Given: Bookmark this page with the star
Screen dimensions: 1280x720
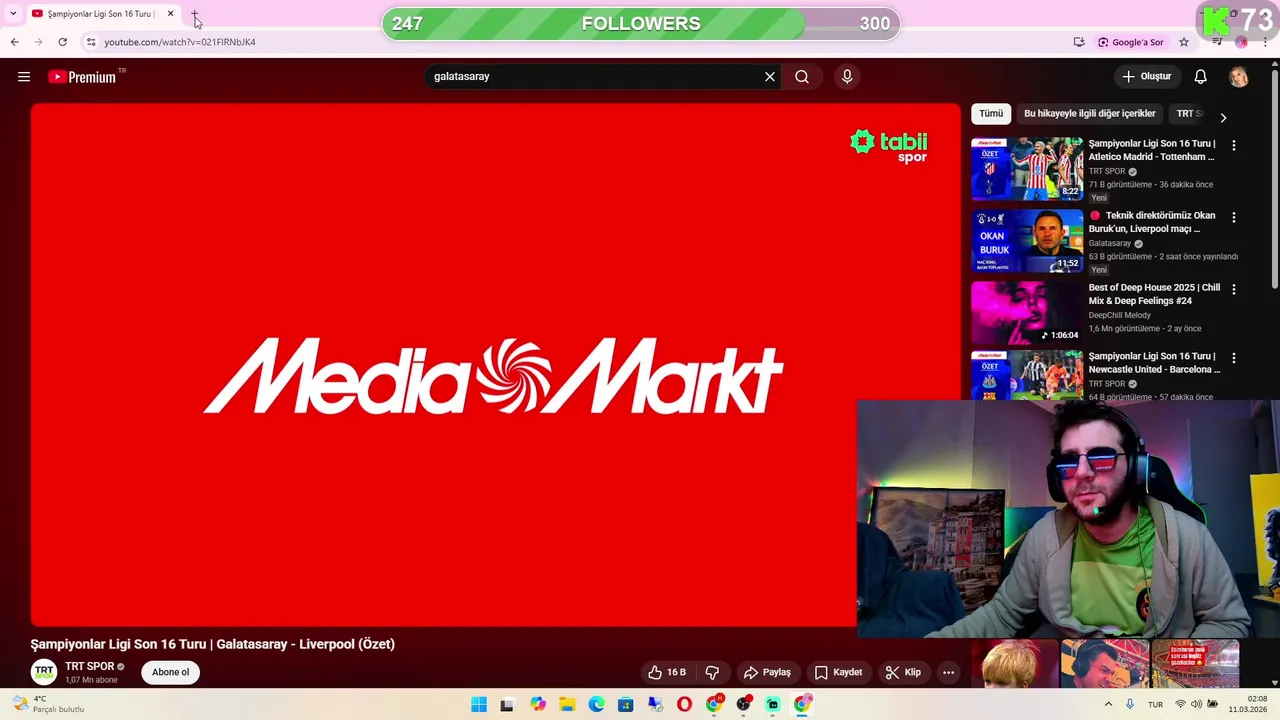Looking at the screenshot, I should (x=1184, y=42).
